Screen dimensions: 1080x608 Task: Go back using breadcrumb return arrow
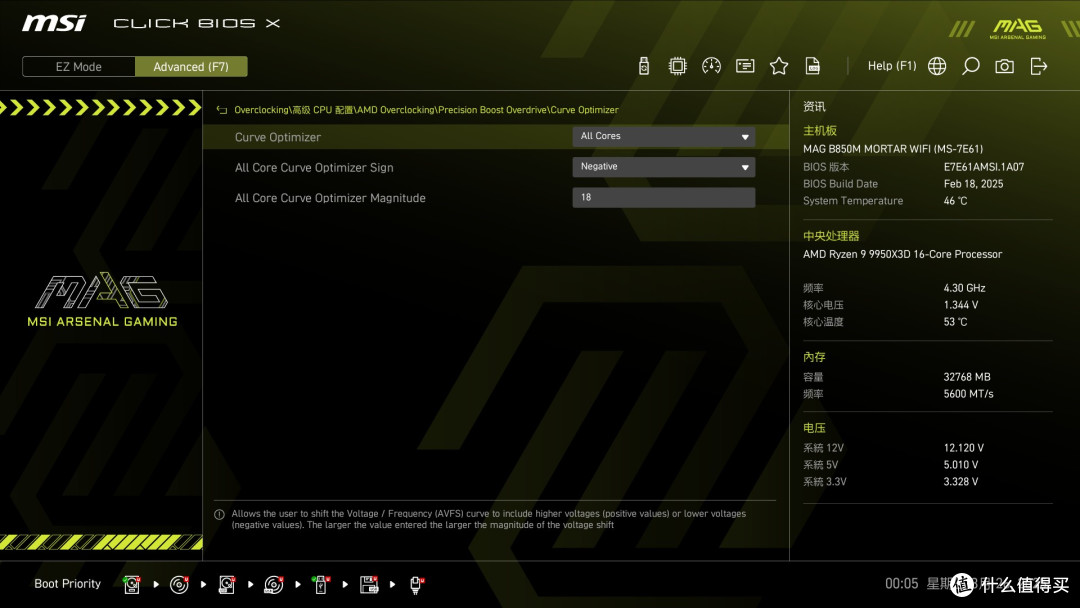pyautogui.click(x=222, y=110)
